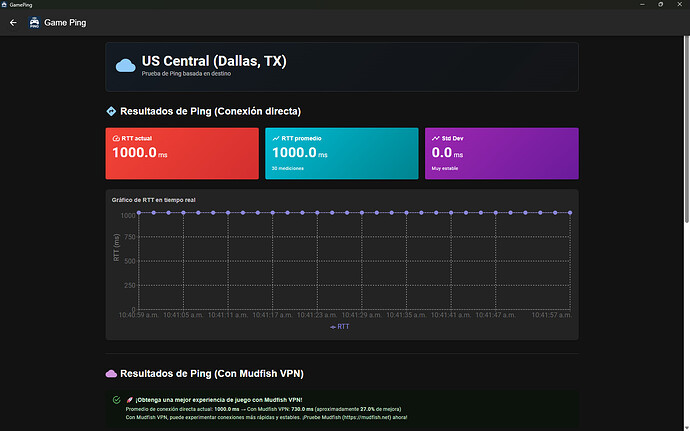Select the teal RTT promedio card
Screen dimensions: 690x431
(x=342, y=154)
